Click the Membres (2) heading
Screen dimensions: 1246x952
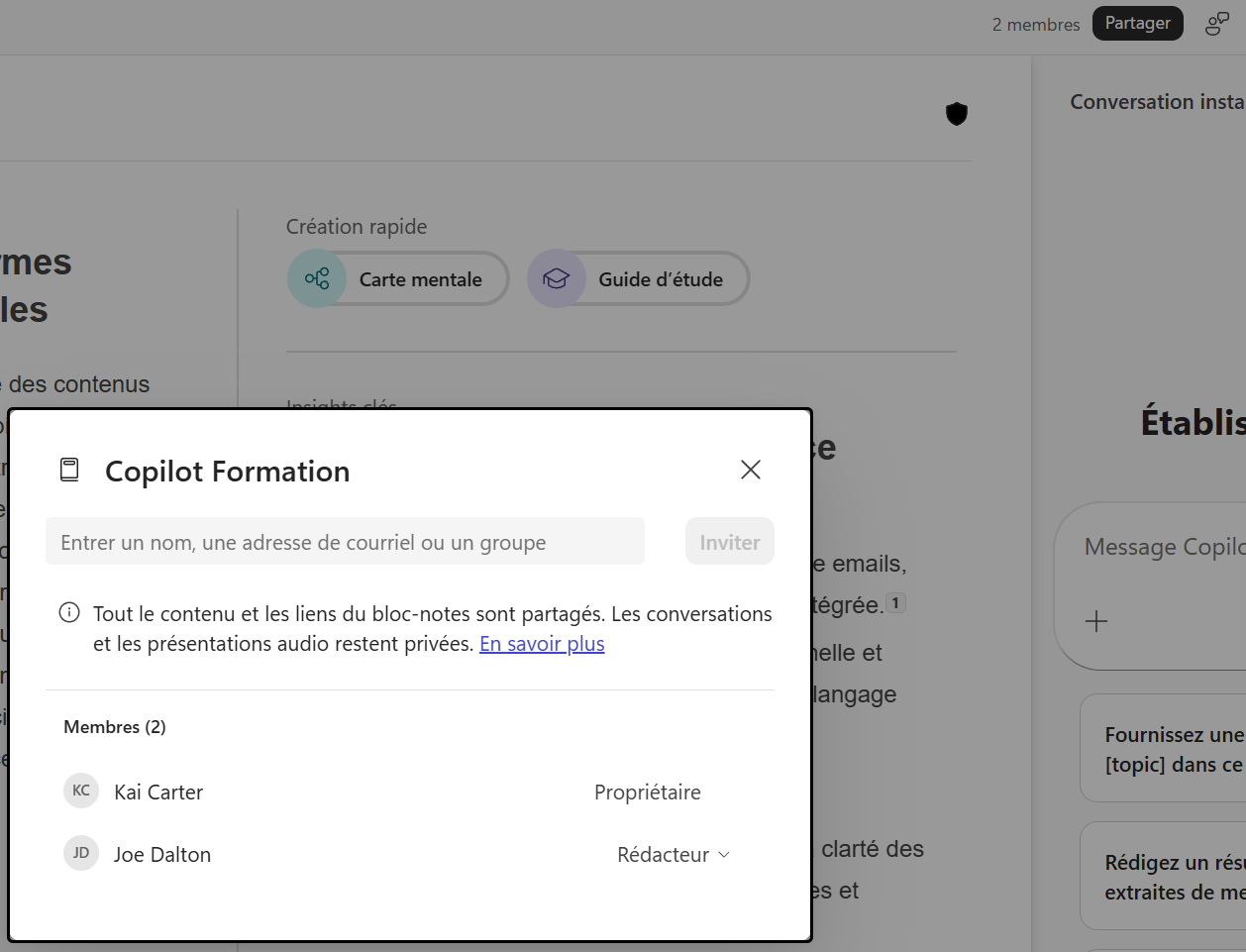pos(115,727)
